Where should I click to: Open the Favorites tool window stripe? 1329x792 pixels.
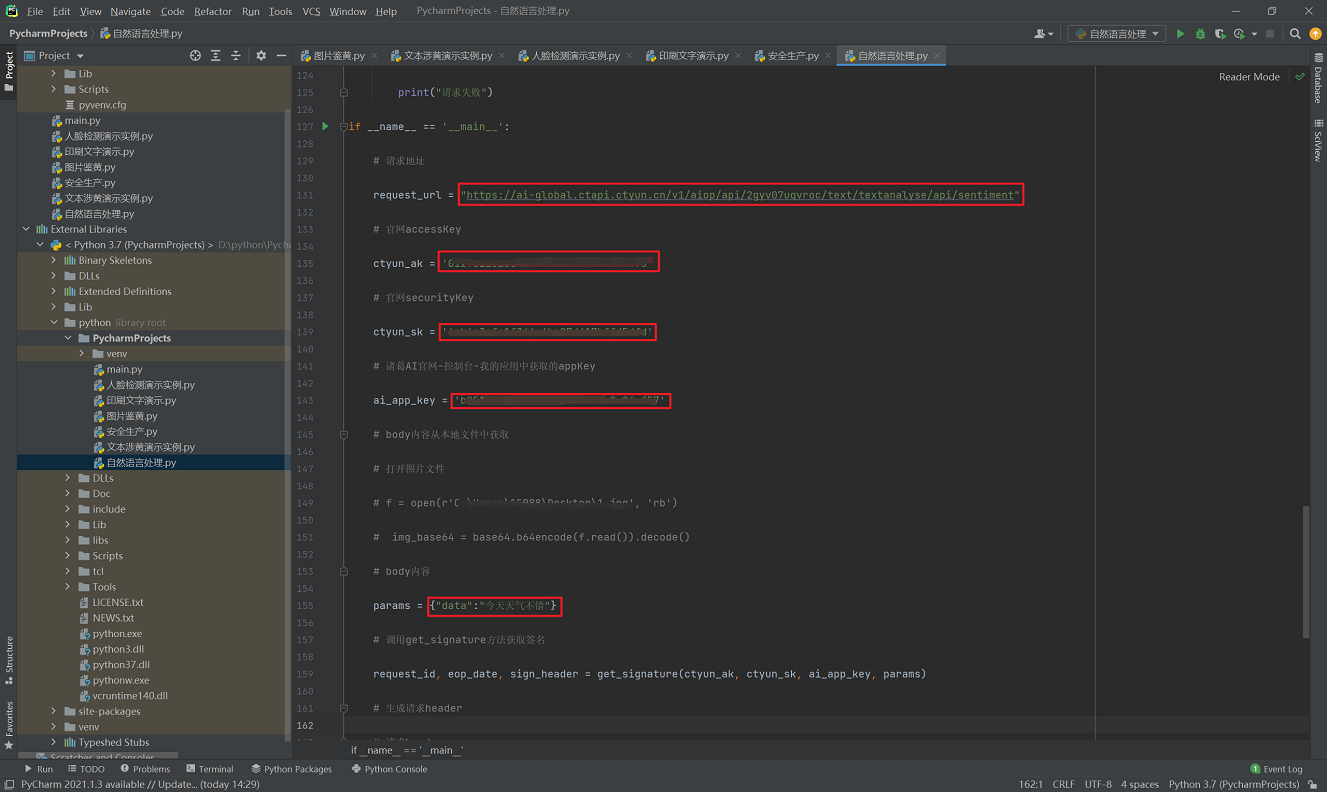(9, 726)
